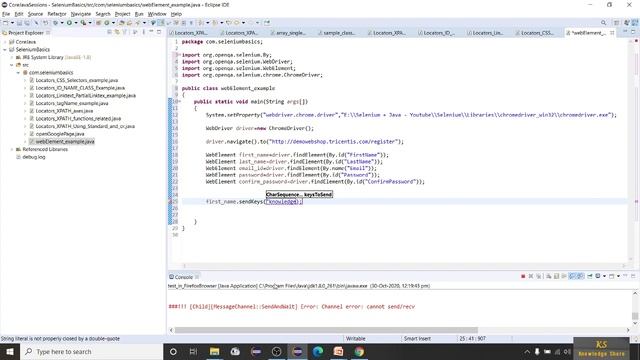Expand the Referenced Libraries node
This screenshot has width=640, height=360.
point(11,149)
